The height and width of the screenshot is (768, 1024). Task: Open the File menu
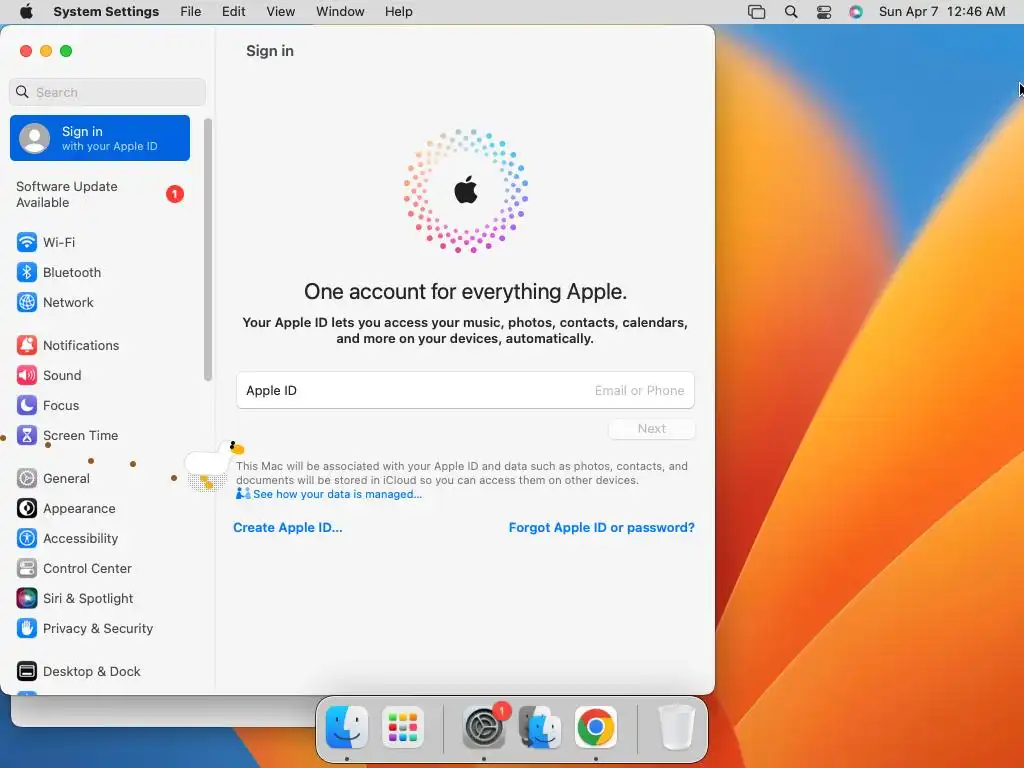[191, 12]
